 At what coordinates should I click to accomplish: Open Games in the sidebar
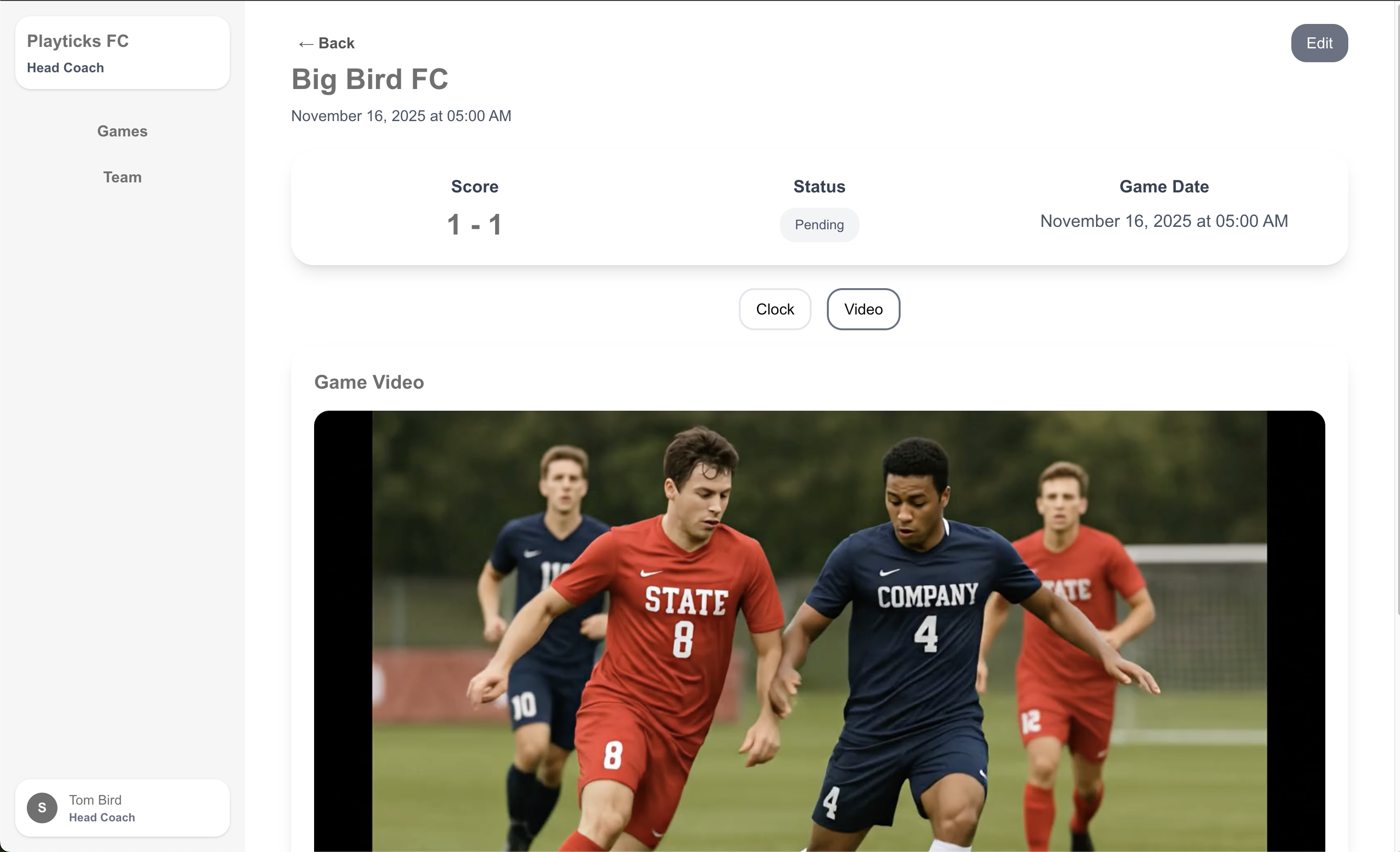point(122,131)
